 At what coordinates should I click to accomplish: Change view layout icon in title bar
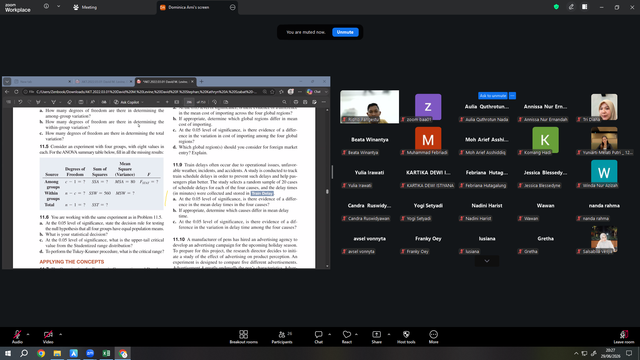click(584, 7)
